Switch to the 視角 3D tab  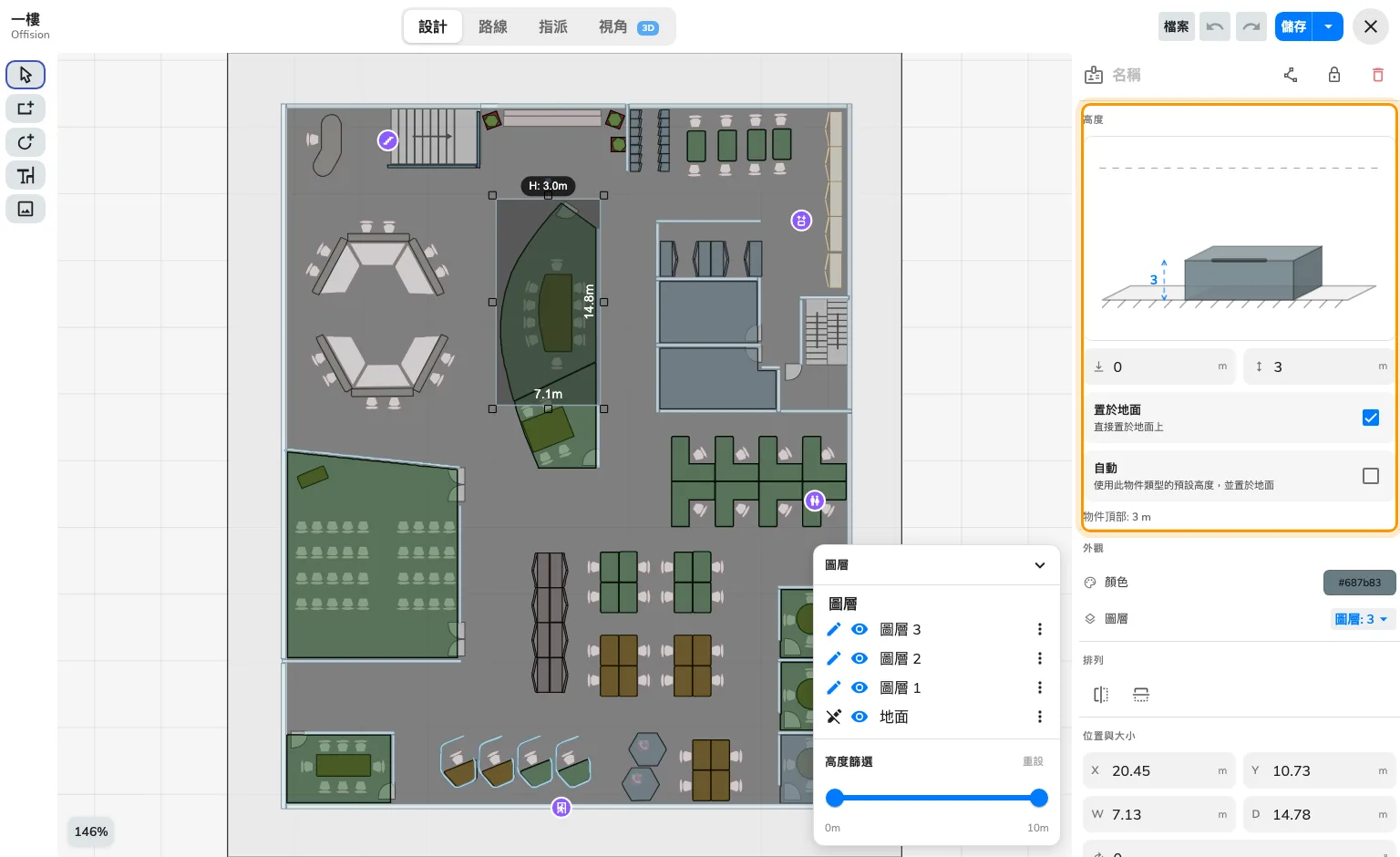click(x=628, y=26)
